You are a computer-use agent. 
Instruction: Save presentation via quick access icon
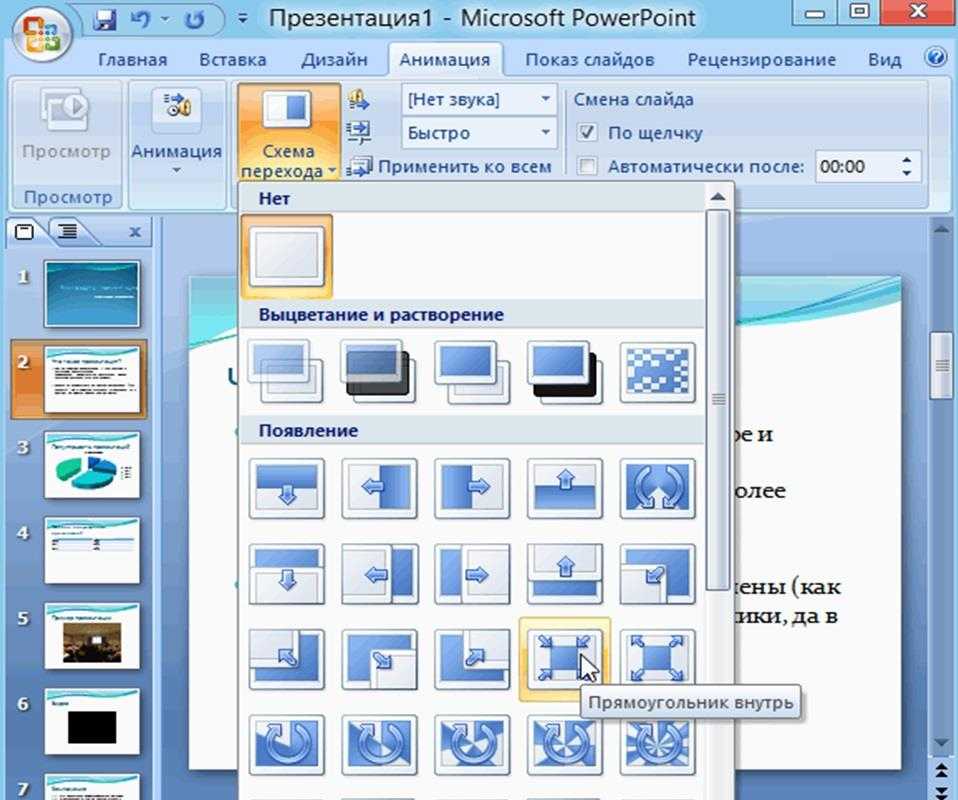(x=104, y=20)
